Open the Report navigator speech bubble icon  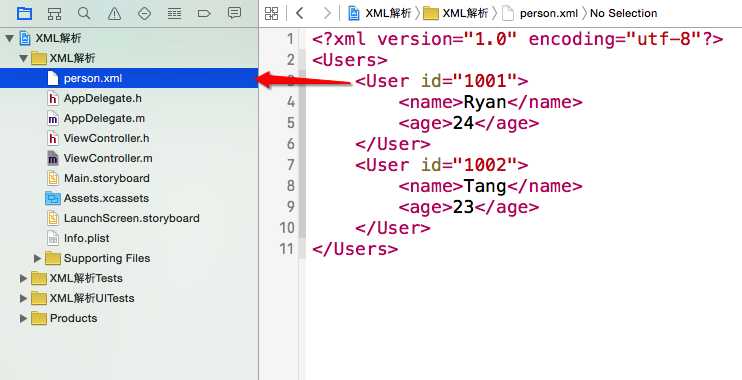click(x=234, y=13)
